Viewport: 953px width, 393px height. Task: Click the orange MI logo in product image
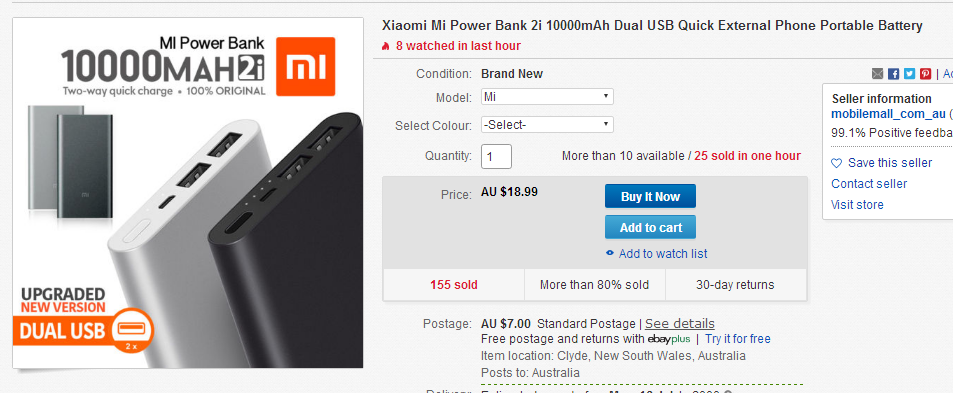click(305, 67)
